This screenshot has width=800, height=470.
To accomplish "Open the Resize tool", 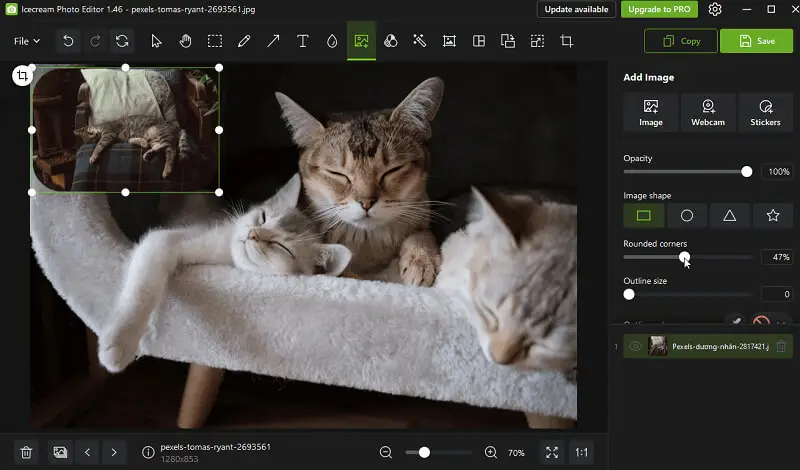I will click(537, 41).
